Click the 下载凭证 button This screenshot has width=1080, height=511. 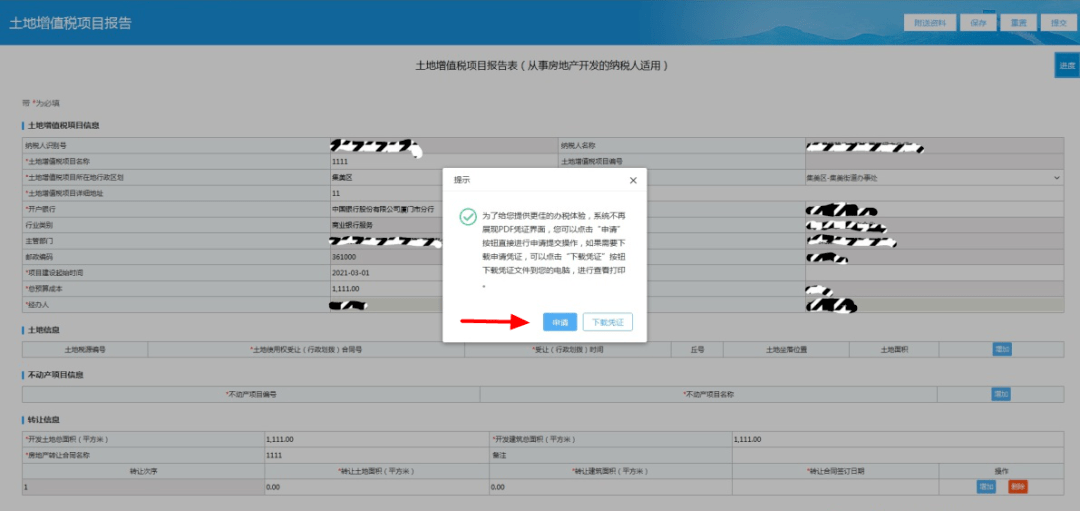pyautogui.click(x=608, y=322)
